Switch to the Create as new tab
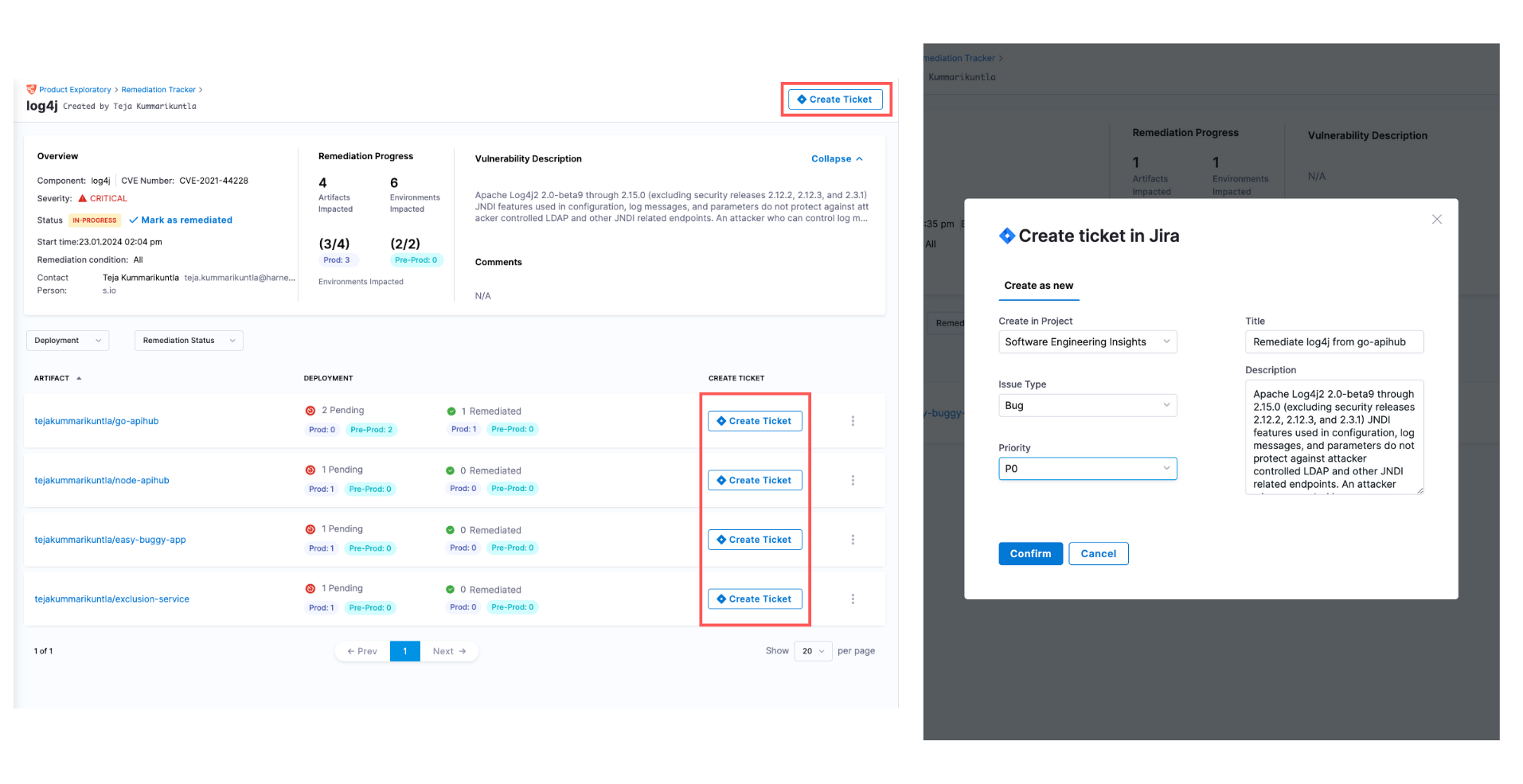The image size is (1523, 784). coord(1038,286)
